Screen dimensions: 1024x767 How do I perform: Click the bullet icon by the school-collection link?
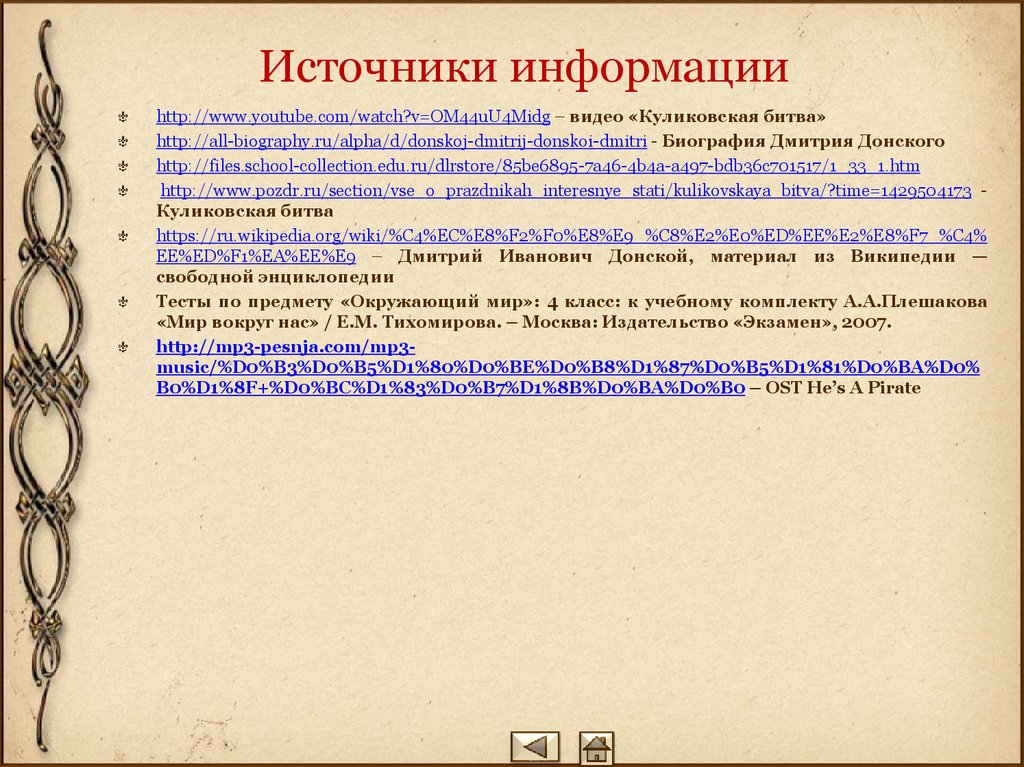[122, 166]
